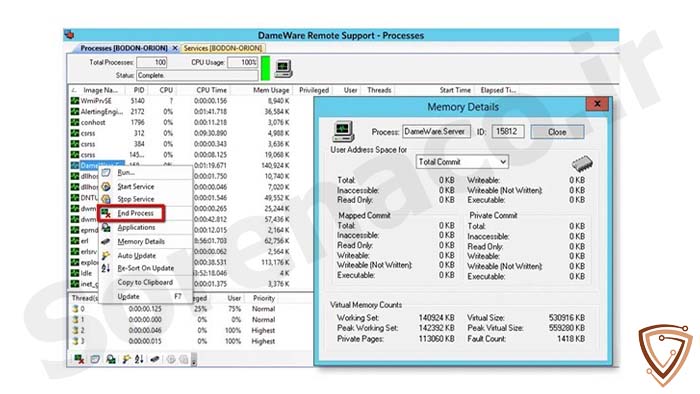Sort threads by Priority column header
The height and width of the screenshot is (394, 700).
point(264,298)
